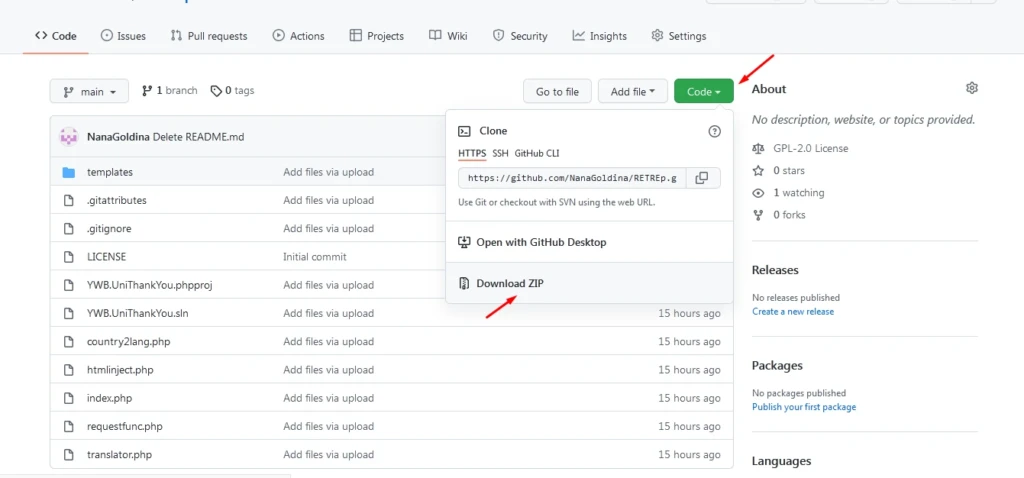
Task: Open the Initial commit message link
Action: pos(315,257)
